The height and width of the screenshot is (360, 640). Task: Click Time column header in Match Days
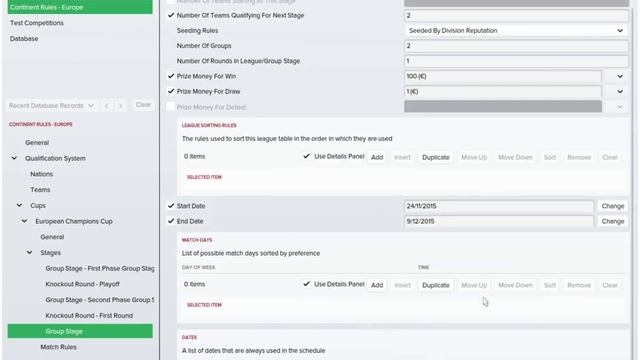(x=423, y=267)
